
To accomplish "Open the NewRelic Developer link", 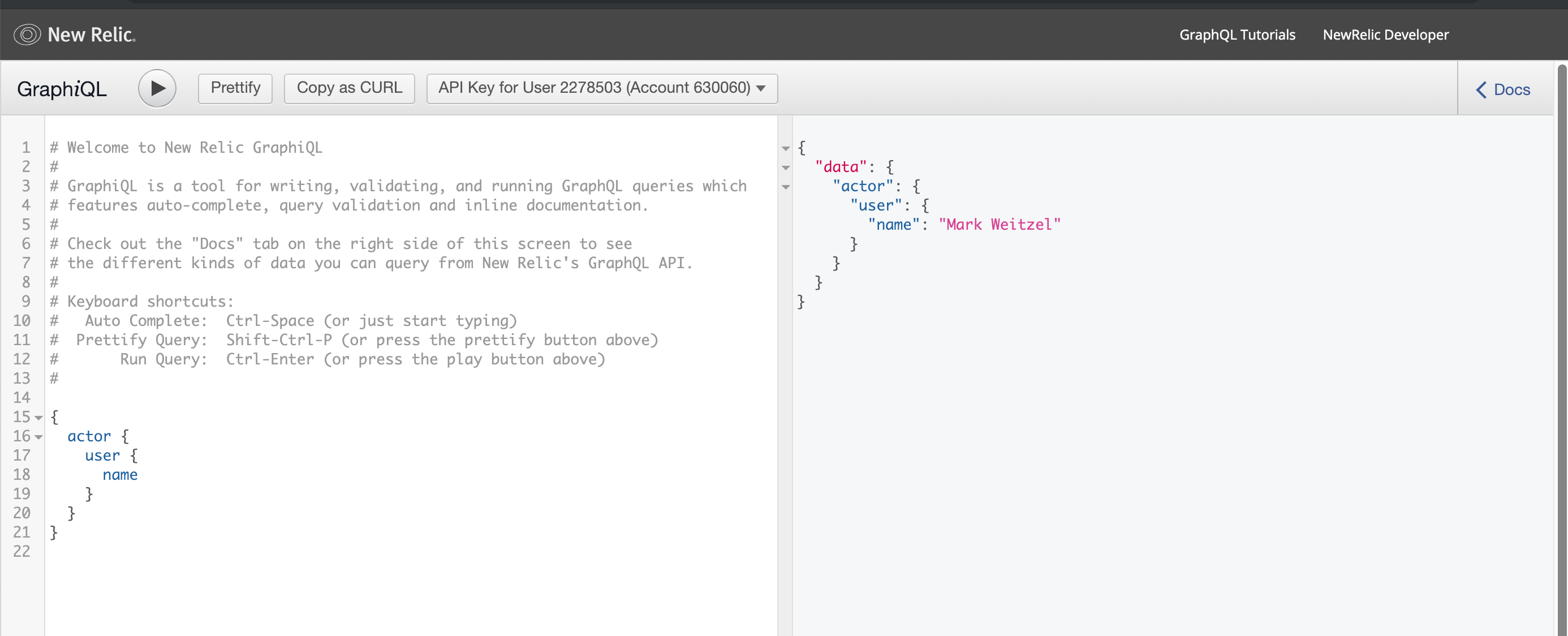I will 1385,35.
